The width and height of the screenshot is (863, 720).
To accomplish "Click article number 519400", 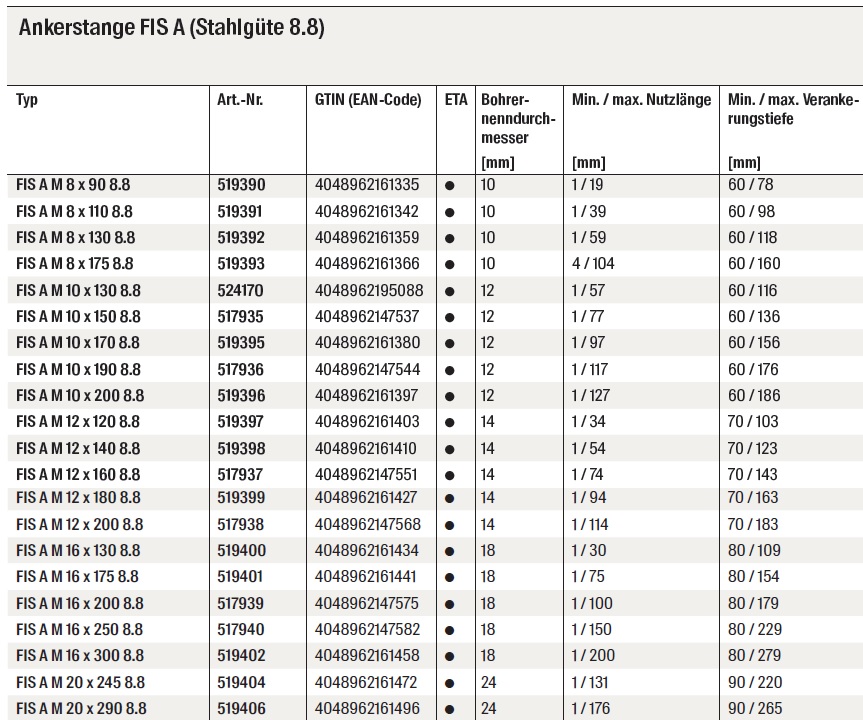I will click(x=241, y=550).
